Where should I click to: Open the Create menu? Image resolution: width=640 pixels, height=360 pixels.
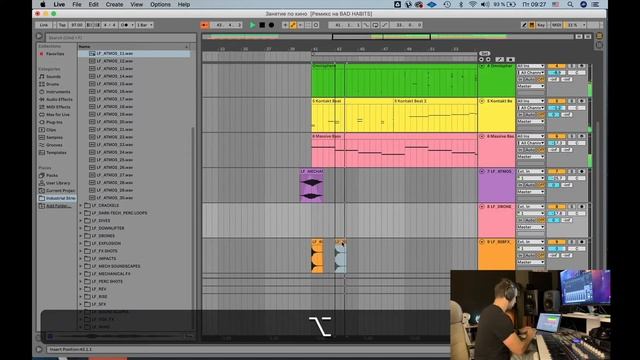pos(114,4)
